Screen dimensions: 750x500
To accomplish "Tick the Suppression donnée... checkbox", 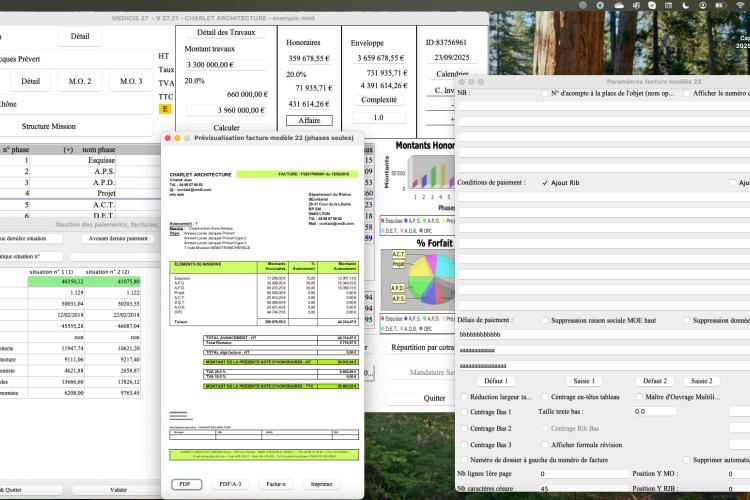I will 687,320.
